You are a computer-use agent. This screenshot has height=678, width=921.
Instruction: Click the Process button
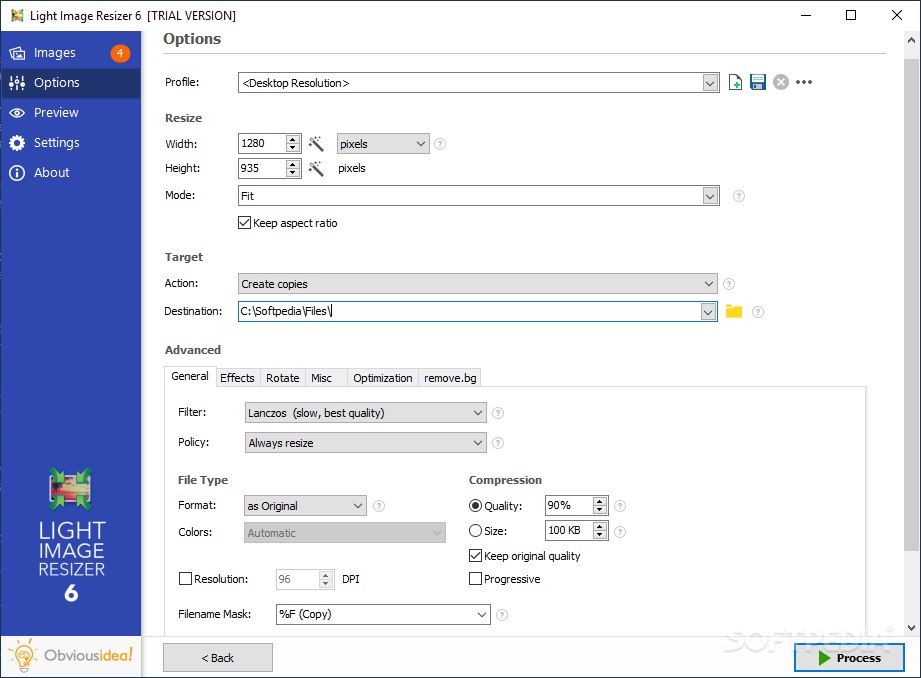point(849,657)
